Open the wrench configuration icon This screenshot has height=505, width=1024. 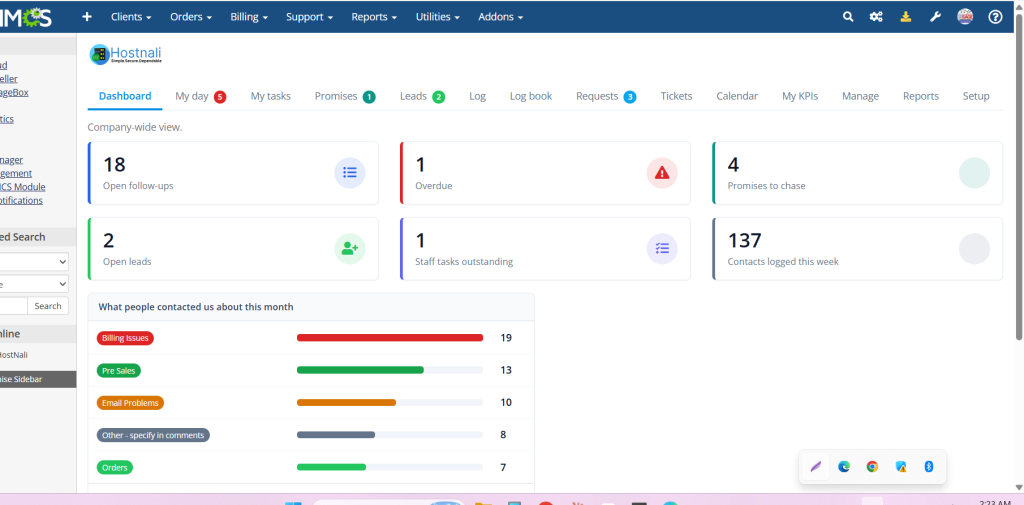point(935,17)
